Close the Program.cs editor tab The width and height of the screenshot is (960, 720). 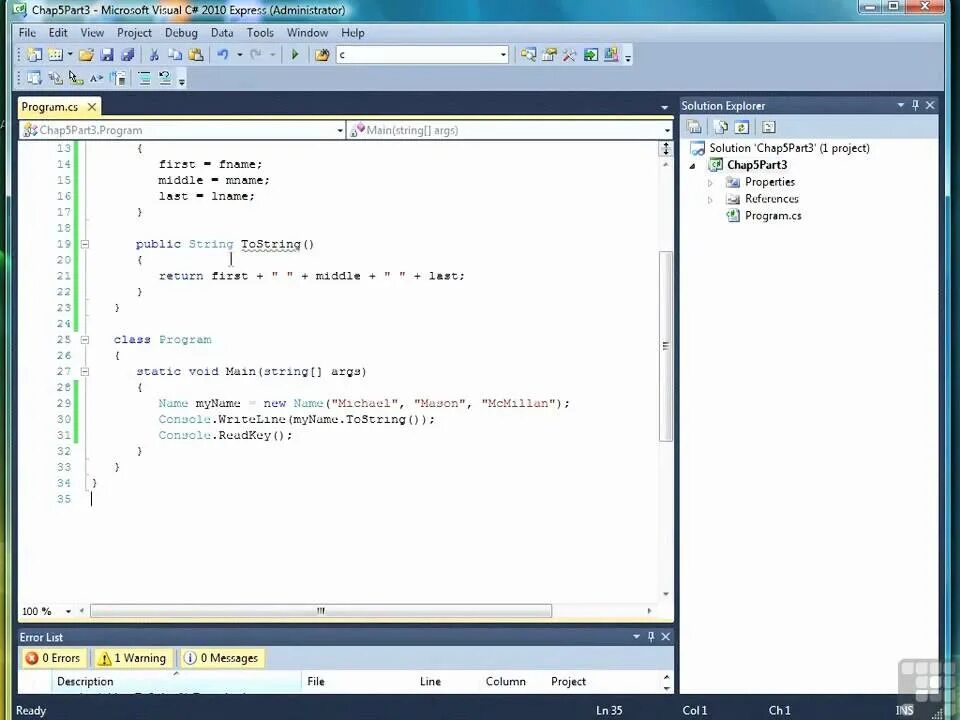pyautogui.click(x=92, y=107)
